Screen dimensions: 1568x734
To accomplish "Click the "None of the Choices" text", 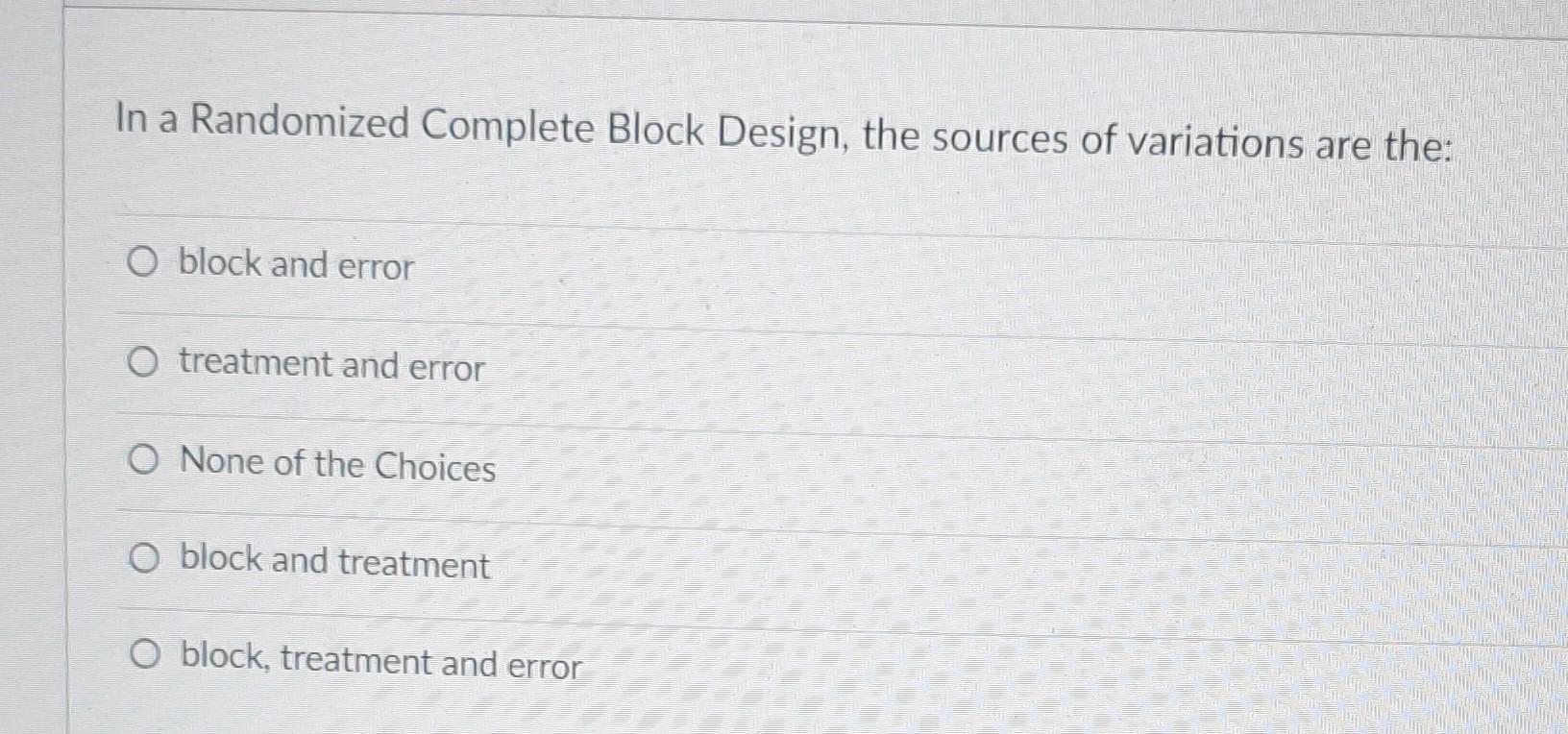I will [335, 466].
